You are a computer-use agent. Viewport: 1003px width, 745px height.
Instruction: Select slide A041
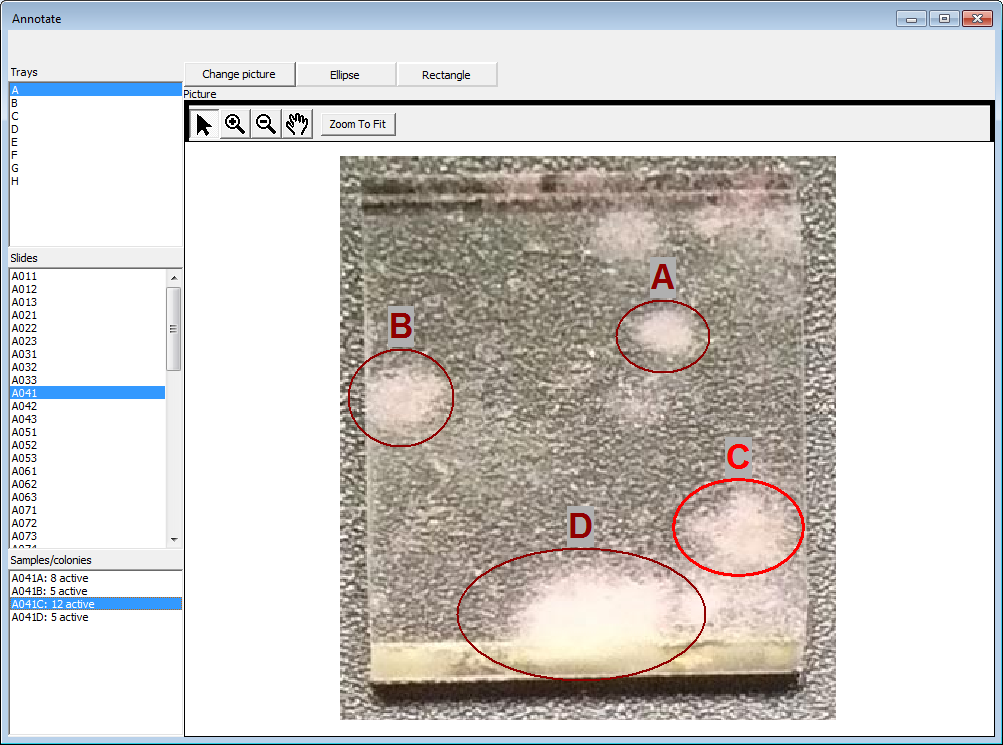click(x=88, y=393)
